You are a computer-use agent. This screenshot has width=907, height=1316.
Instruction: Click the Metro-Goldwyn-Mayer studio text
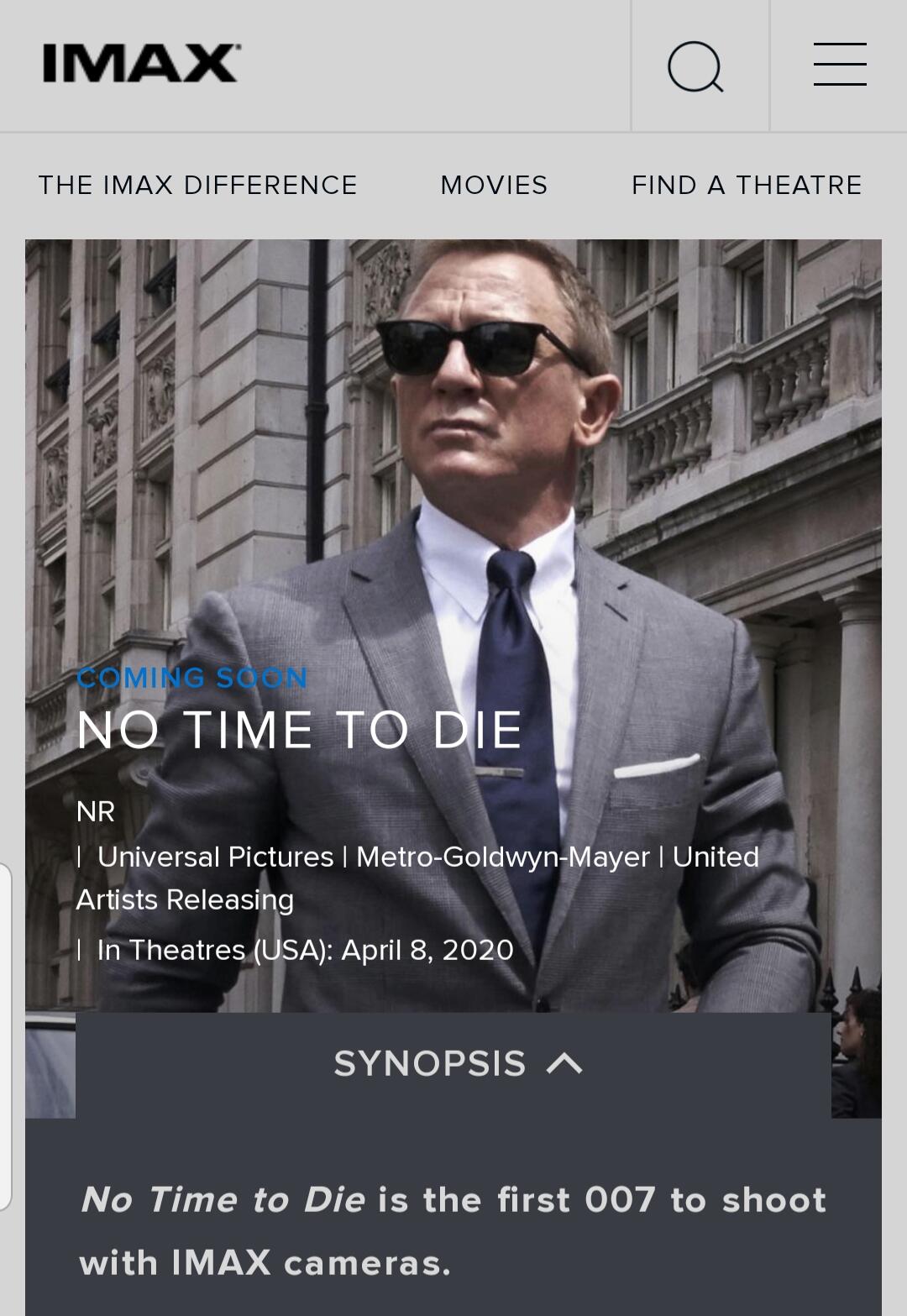click(503, 857)
